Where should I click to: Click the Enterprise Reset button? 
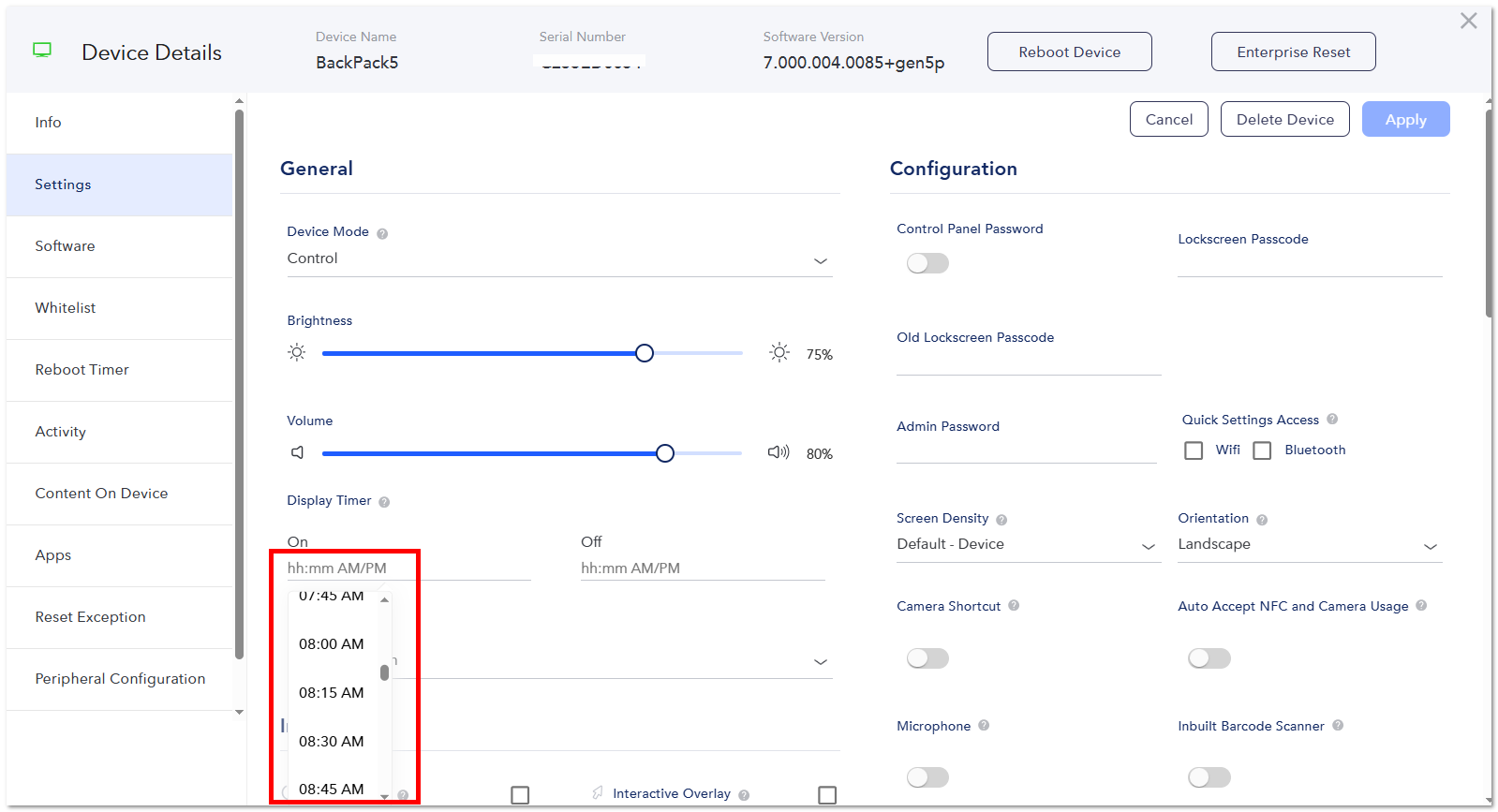pyautogui.click(x=1293, y=52)
